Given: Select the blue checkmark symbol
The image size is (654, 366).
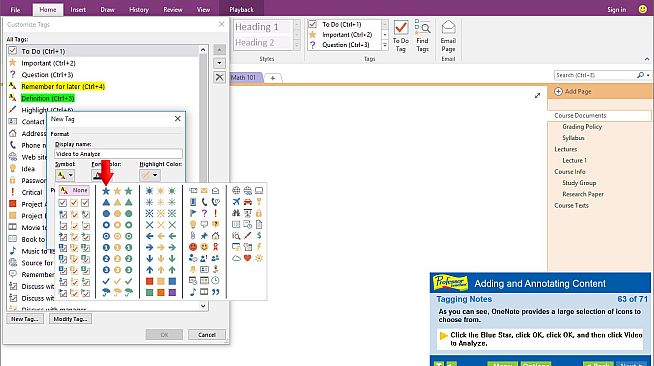Looking at the screenshot, I should (x=106, y=281).
